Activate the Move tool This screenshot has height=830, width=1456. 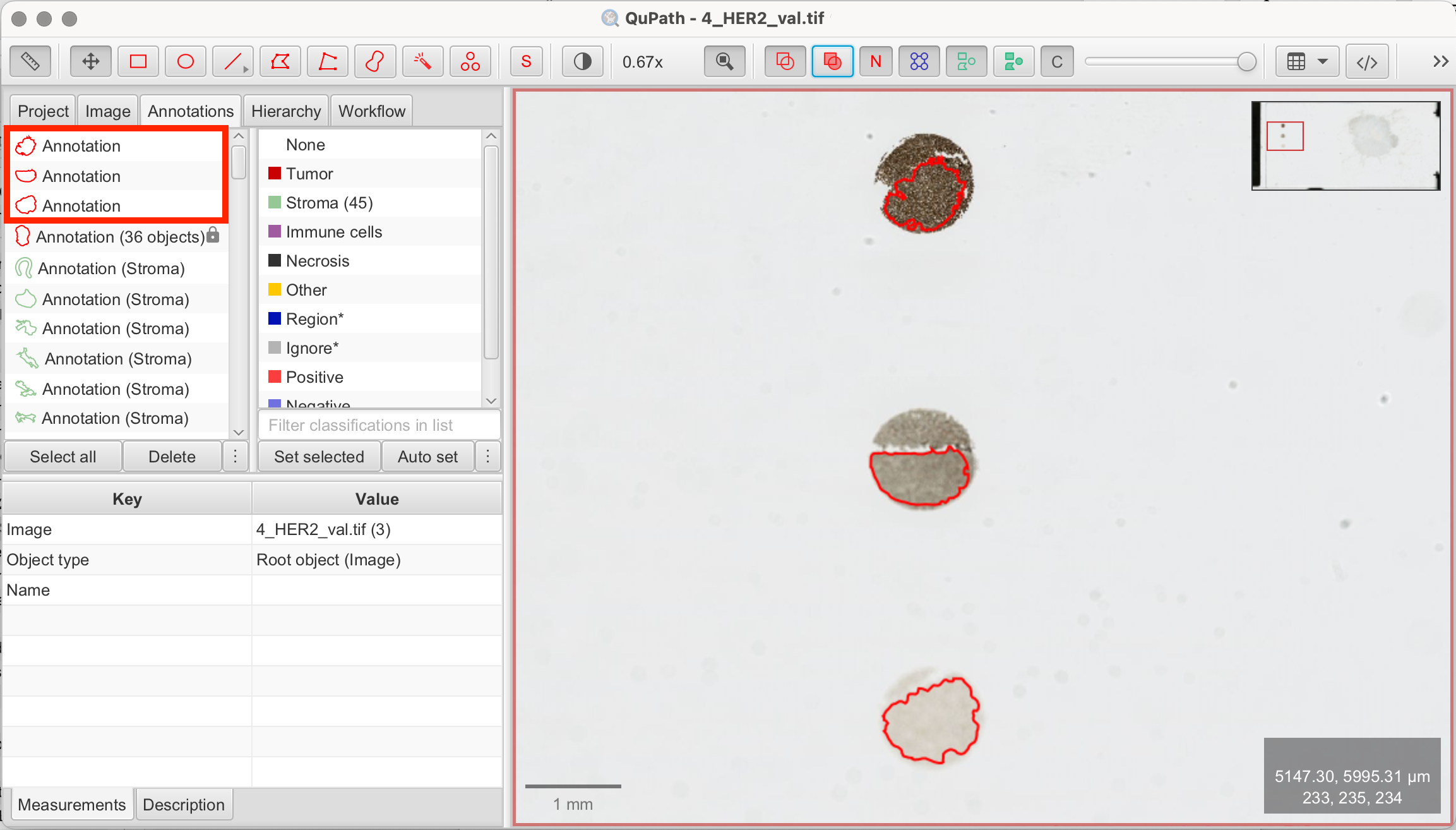(x=90, y=61)
